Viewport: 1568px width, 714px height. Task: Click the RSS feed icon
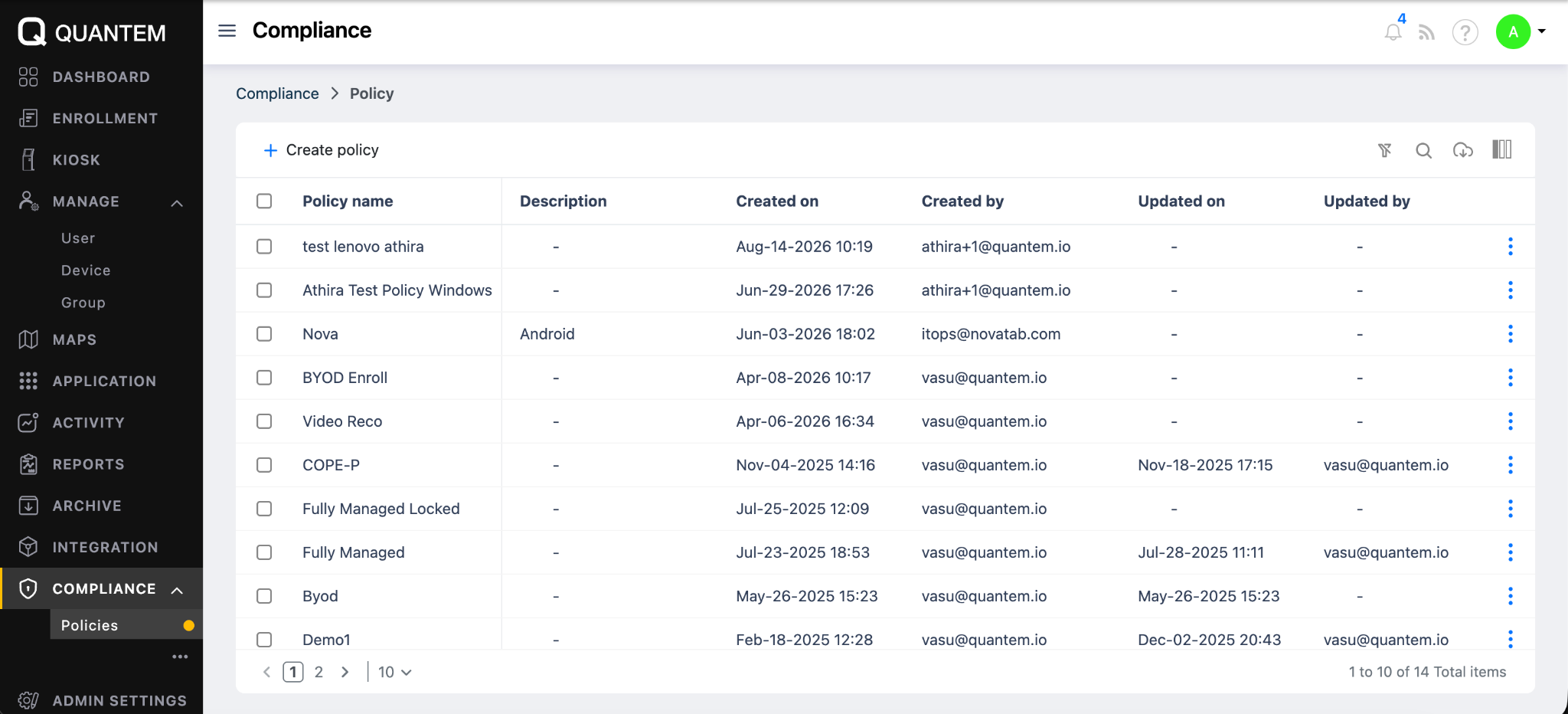(1426, 32)
